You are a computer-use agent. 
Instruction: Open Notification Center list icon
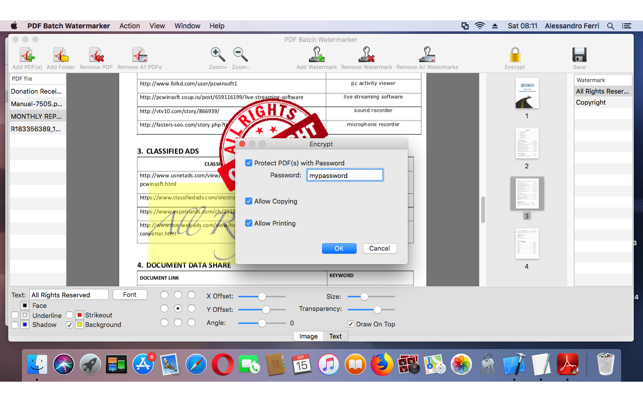pos(626,26)
